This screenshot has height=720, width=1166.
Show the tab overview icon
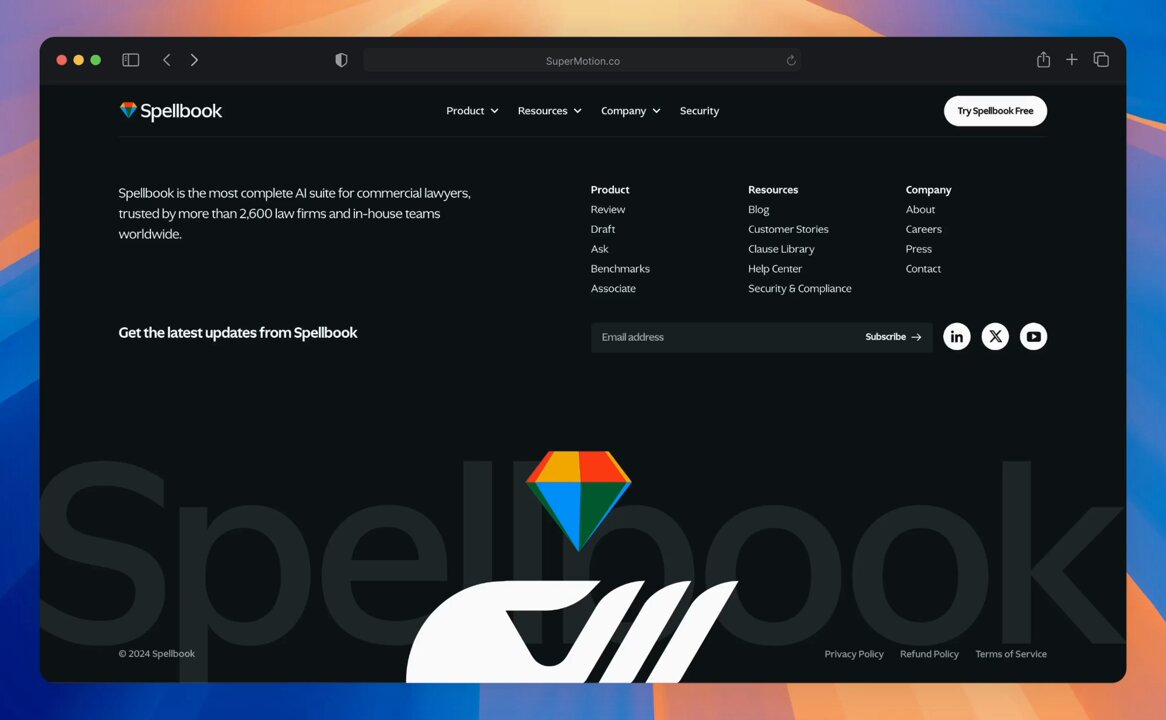(x=1101, y=60)
